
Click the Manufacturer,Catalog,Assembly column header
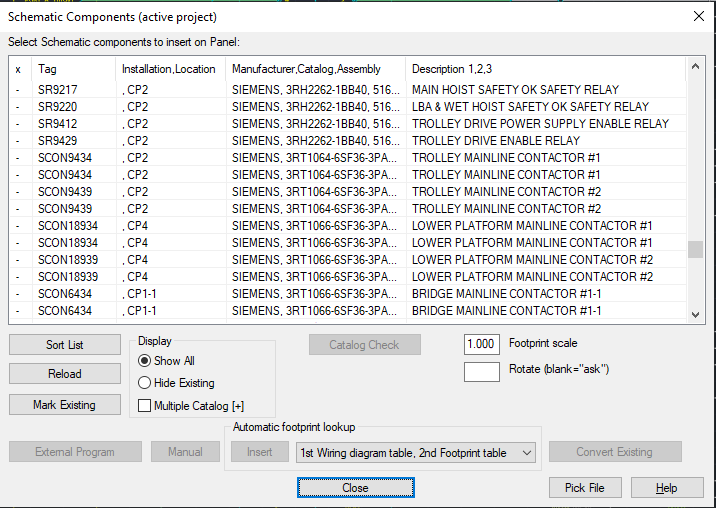pos(306,69)
